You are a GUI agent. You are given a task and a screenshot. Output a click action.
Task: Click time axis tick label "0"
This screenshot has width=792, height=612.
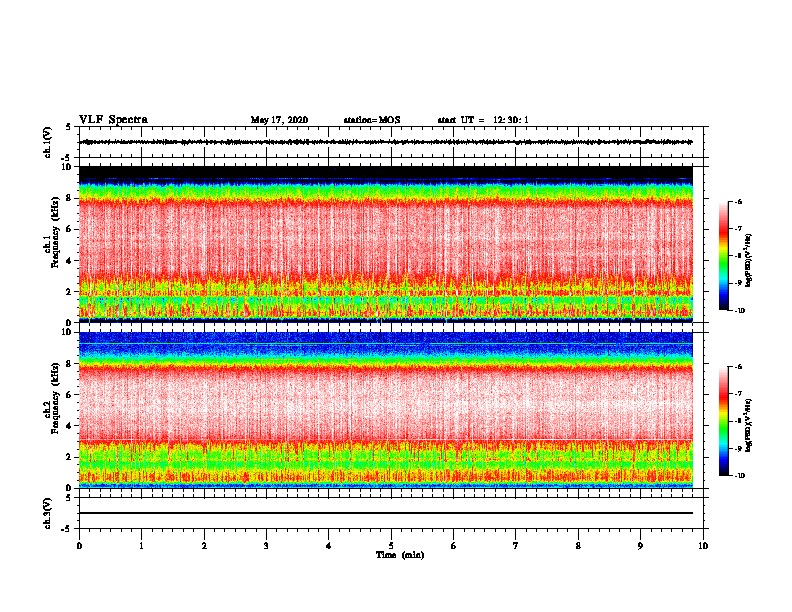79,546
